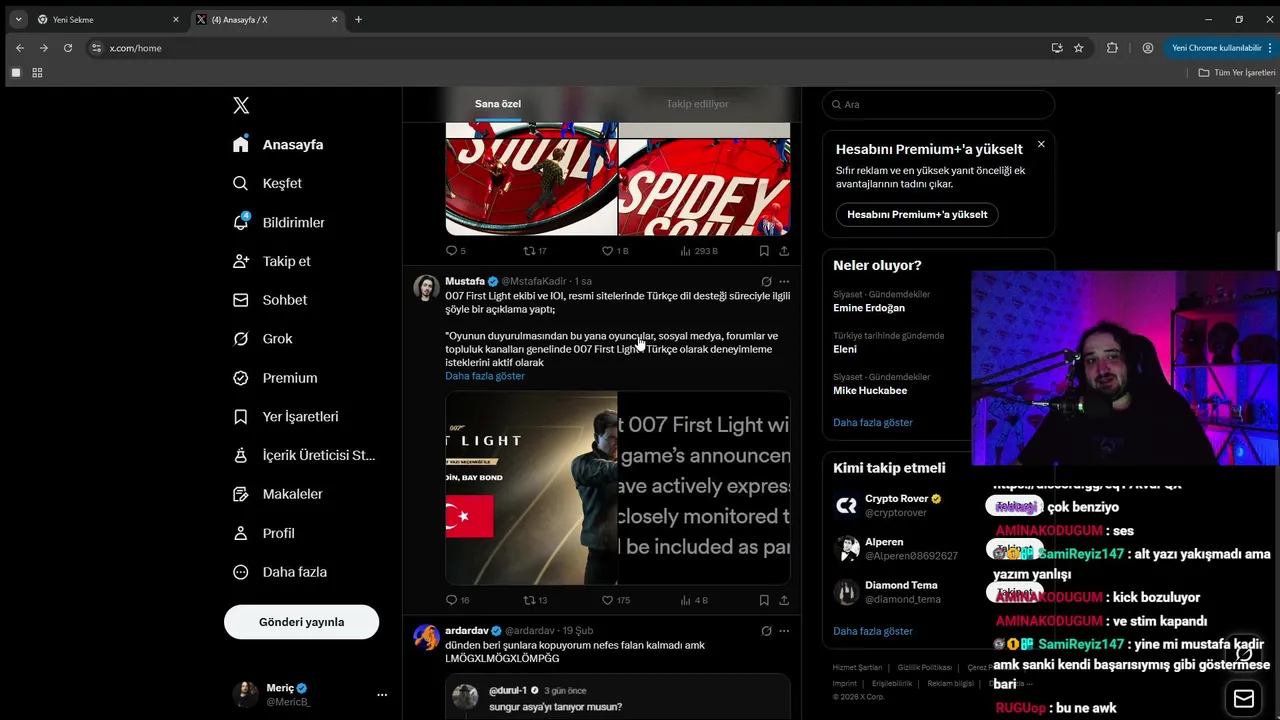Like Mustafa's post with 175 likes

(x=616, y=600)
